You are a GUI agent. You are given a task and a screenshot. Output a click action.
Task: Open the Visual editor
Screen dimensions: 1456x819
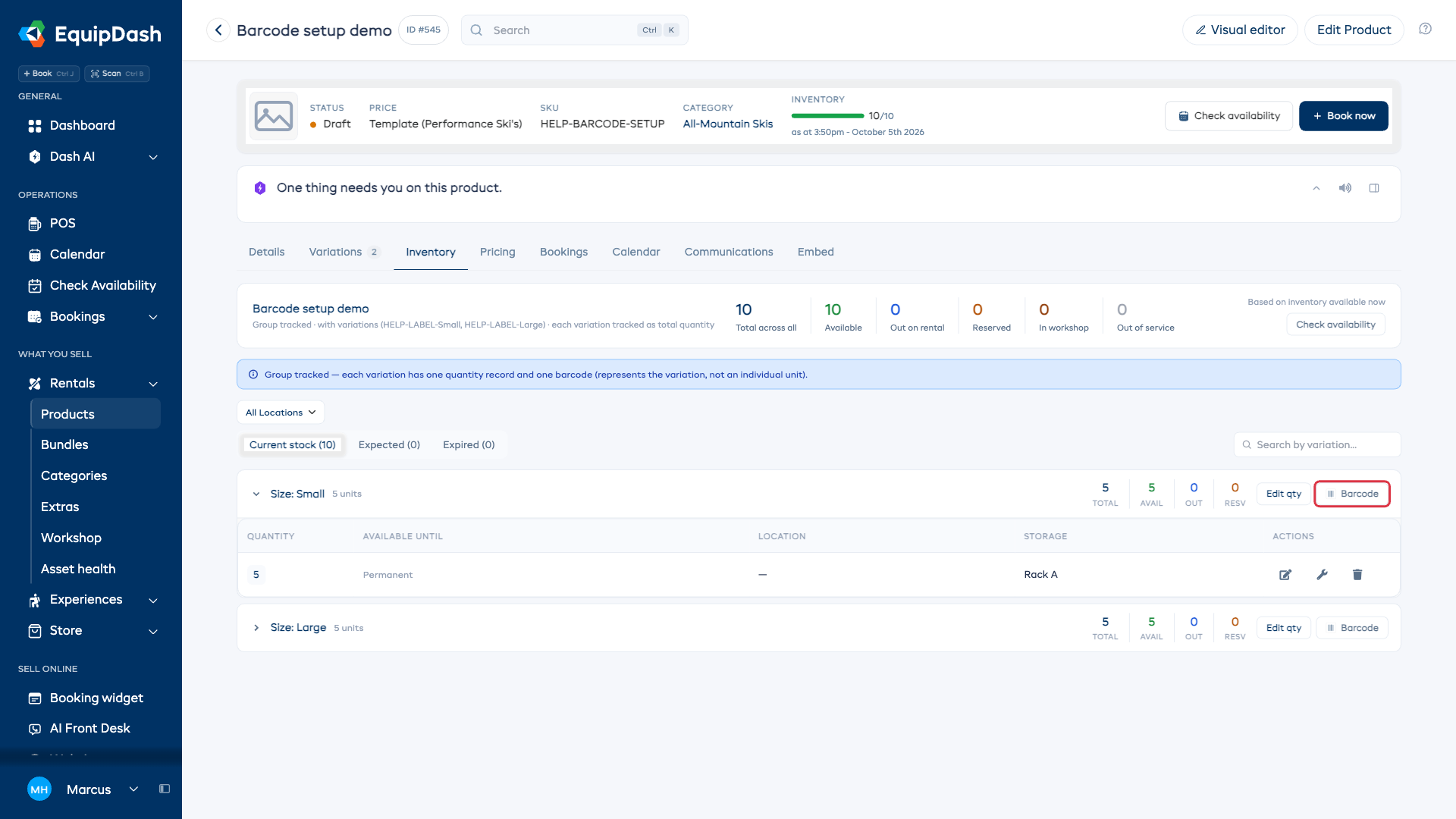(1240, 30)
